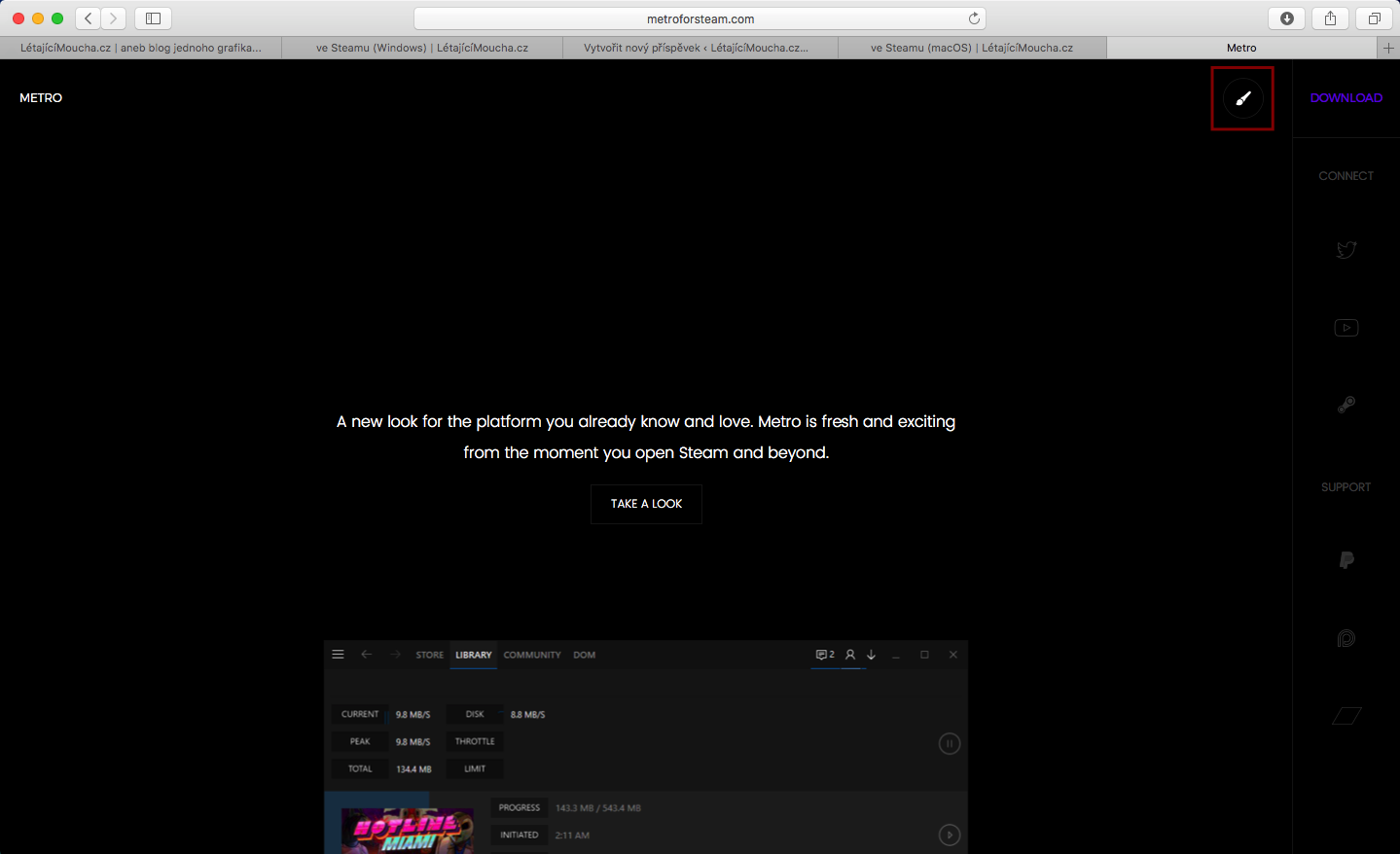
Task: Go forward with Safari's forward arrow
Action: 113,18
